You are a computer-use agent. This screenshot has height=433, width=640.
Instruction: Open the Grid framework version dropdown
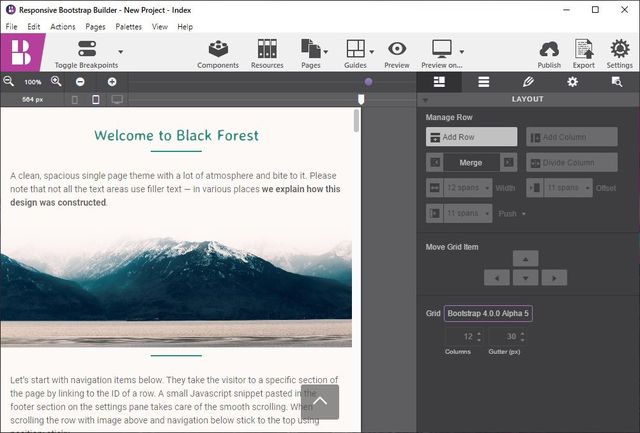[x=489, y=314]
